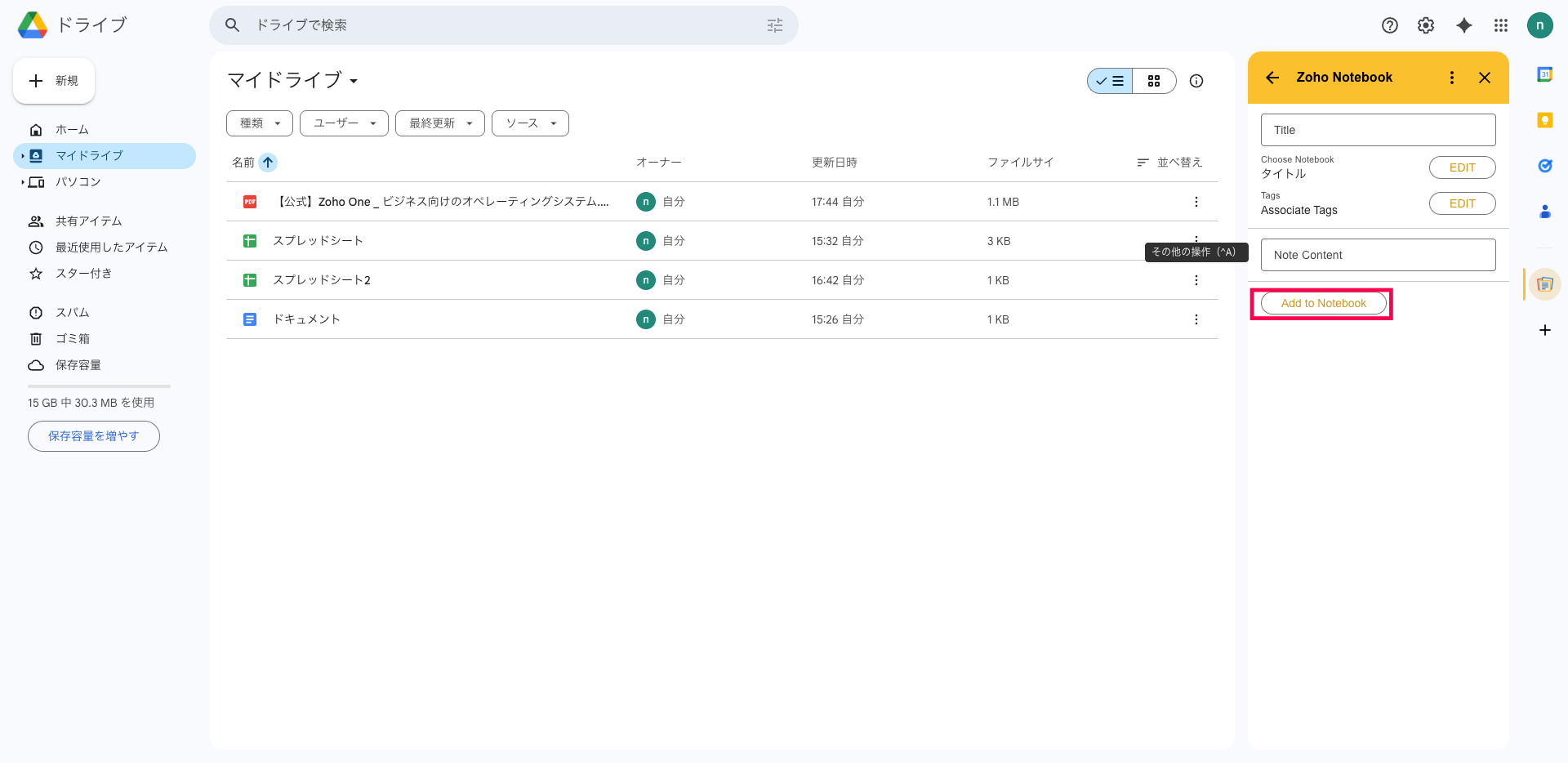
Task: Toggle name sort direction arrow
Action: [x=268, y=163]
